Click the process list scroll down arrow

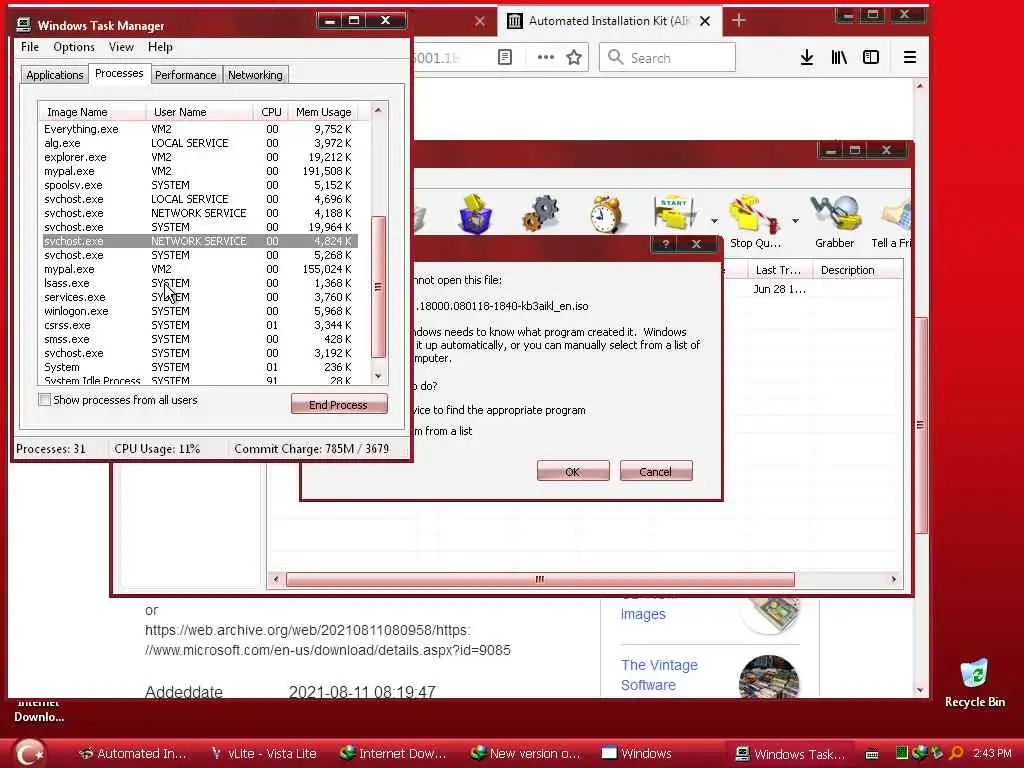[x=378, y=376]
